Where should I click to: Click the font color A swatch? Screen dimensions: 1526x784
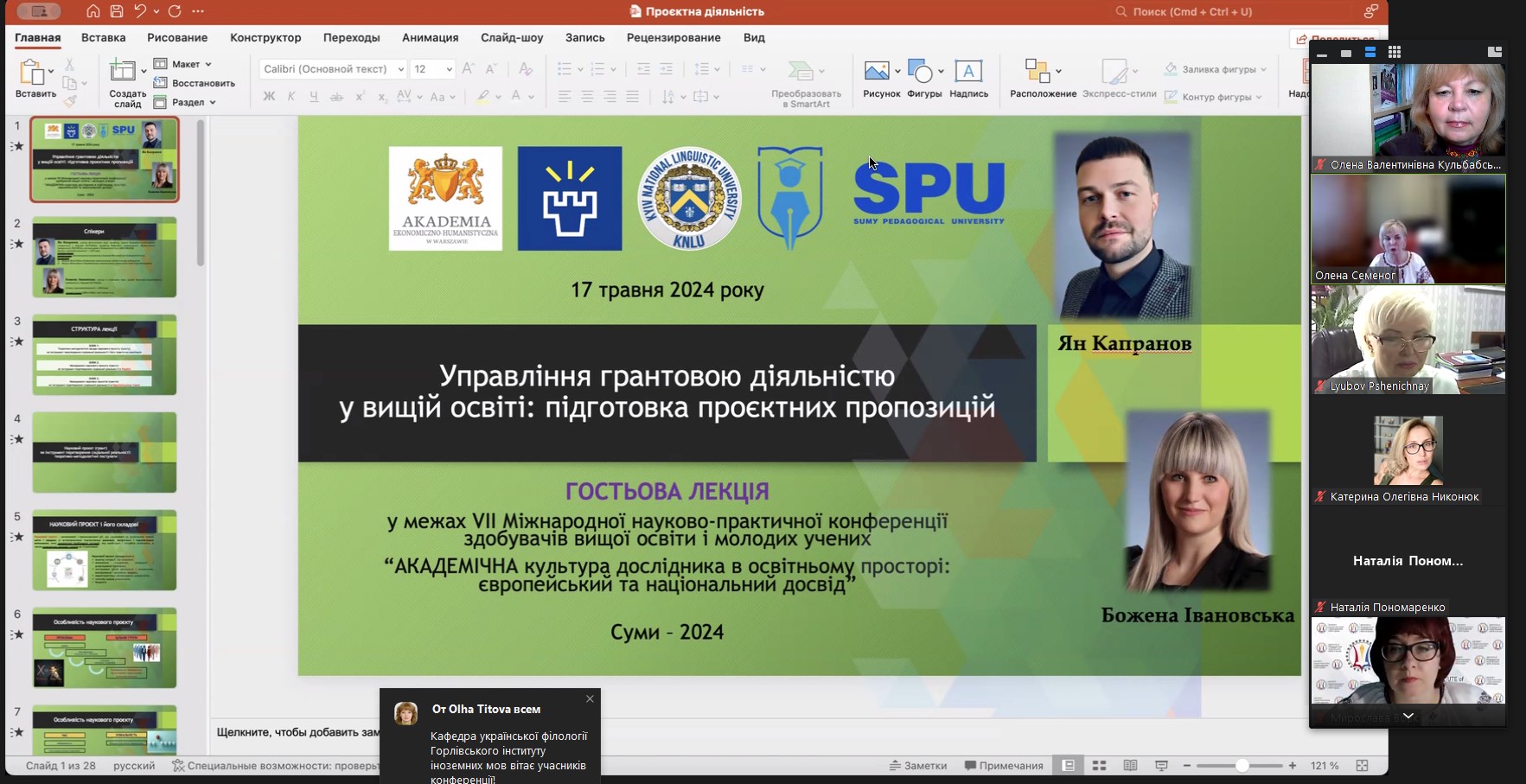pyautogui.click(x=516, y=97)
